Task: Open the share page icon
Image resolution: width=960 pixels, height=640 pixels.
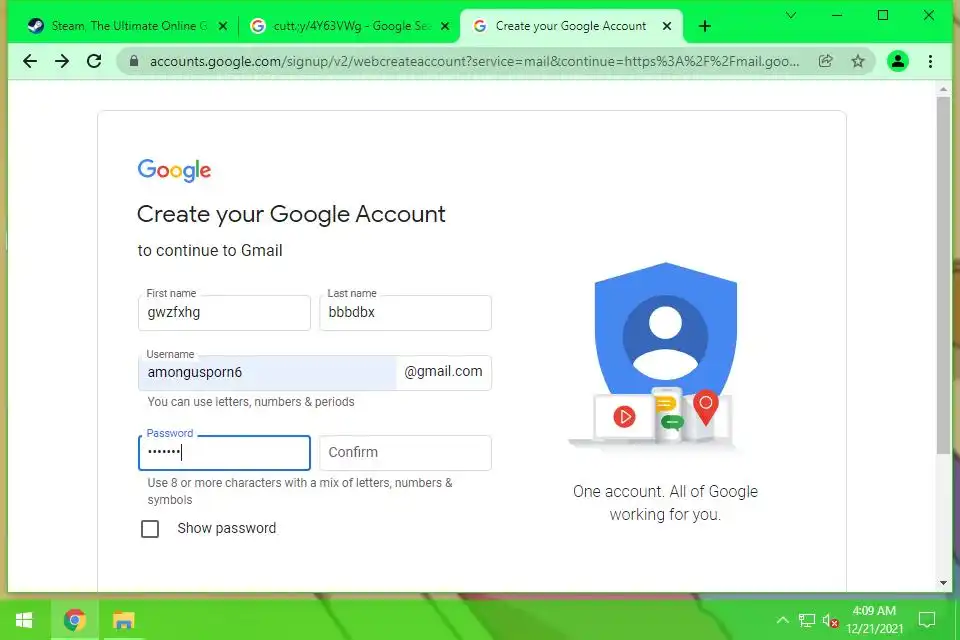Action: [x=825, y=61]
